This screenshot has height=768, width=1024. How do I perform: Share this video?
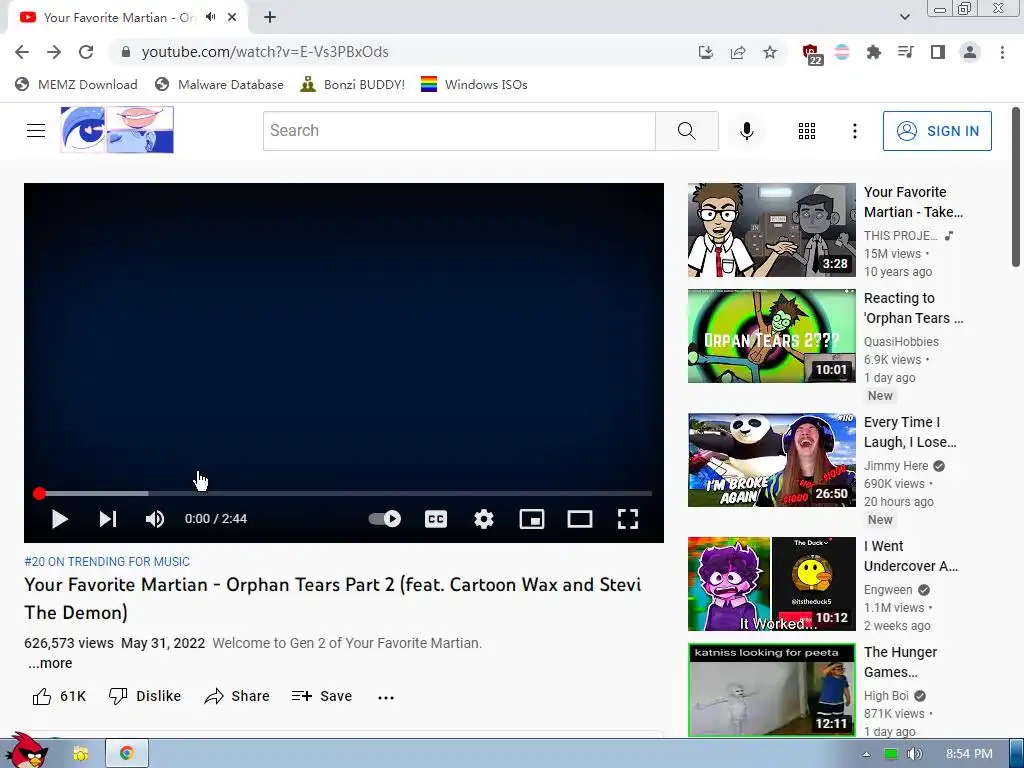[x=236, y=696]
